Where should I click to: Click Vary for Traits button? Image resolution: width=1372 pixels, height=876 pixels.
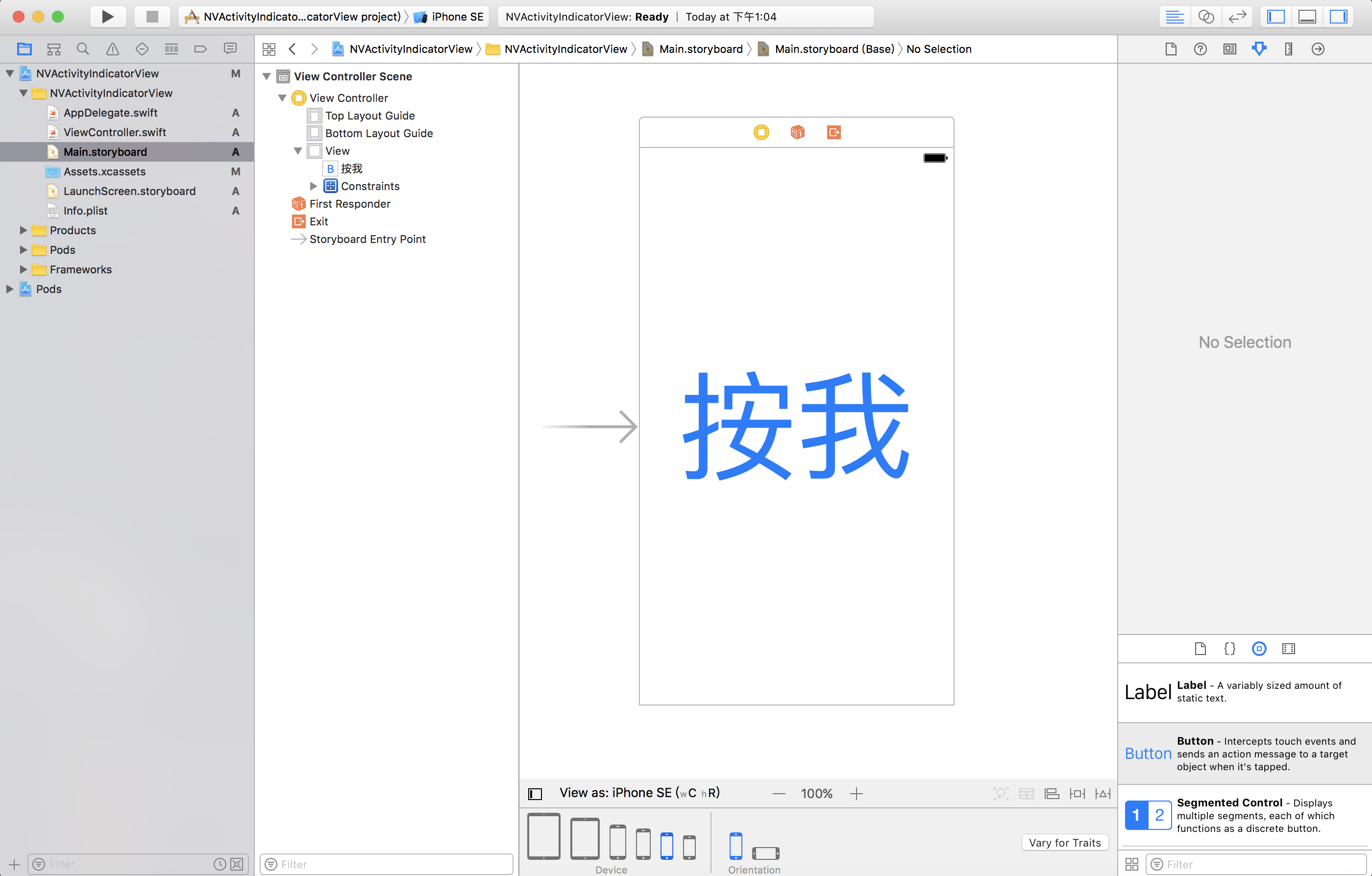coord(1065,842)
